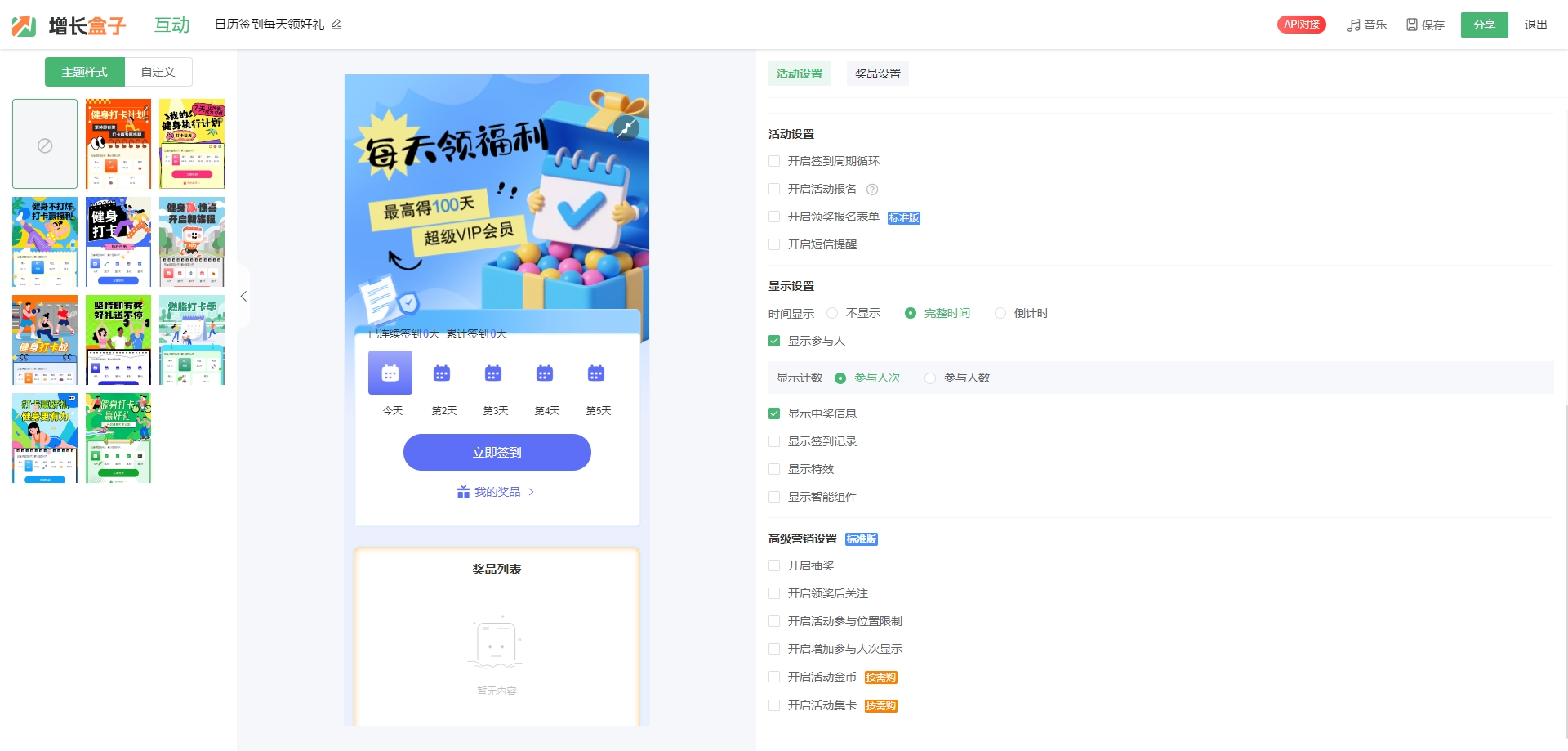The height and width of the screenshot is (751, 1568).
Task: Enable 显示特效 checkbox
Action: click(x=774, y=469)
